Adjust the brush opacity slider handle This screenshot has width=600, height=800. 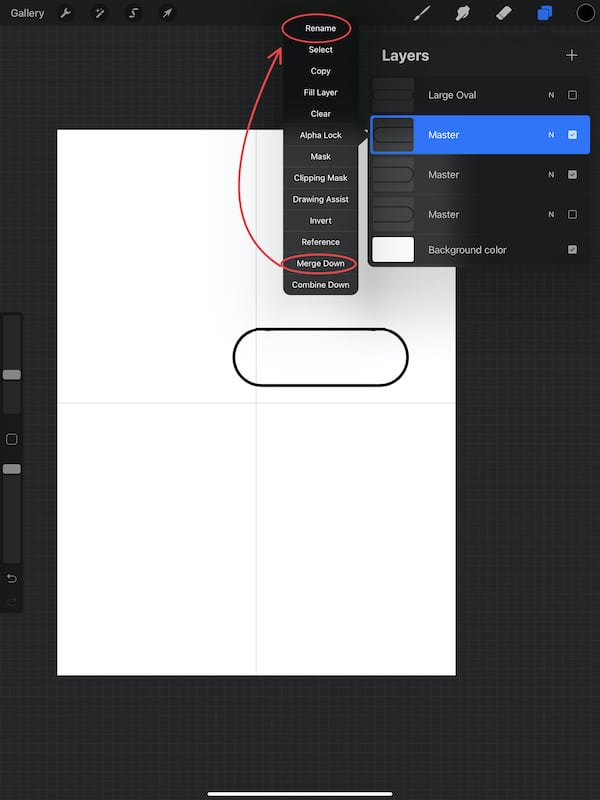coord(12,469)
